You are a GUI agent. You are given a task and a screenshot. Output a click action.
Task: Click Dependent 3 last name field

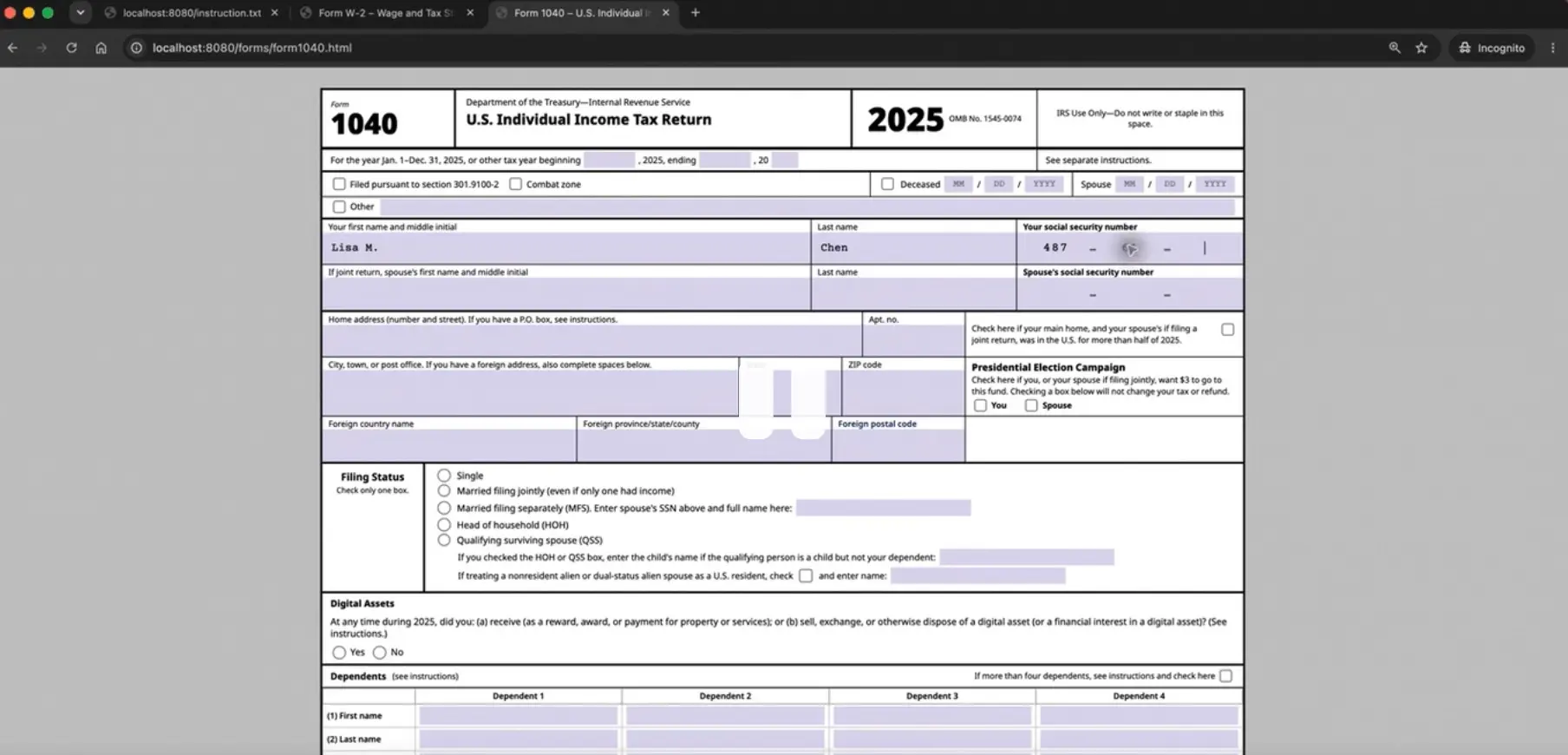(x=932, y=739)
